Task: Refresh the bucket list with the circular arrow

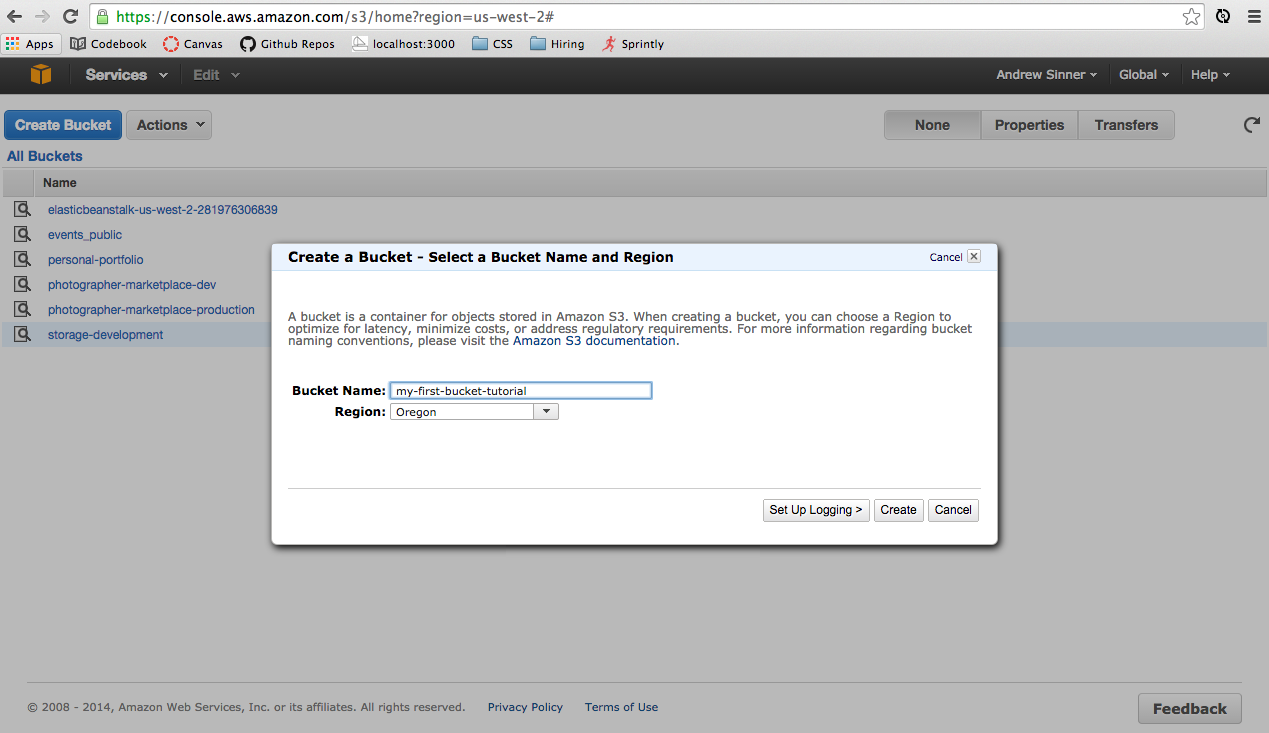Action: (x=1251, y=125)
